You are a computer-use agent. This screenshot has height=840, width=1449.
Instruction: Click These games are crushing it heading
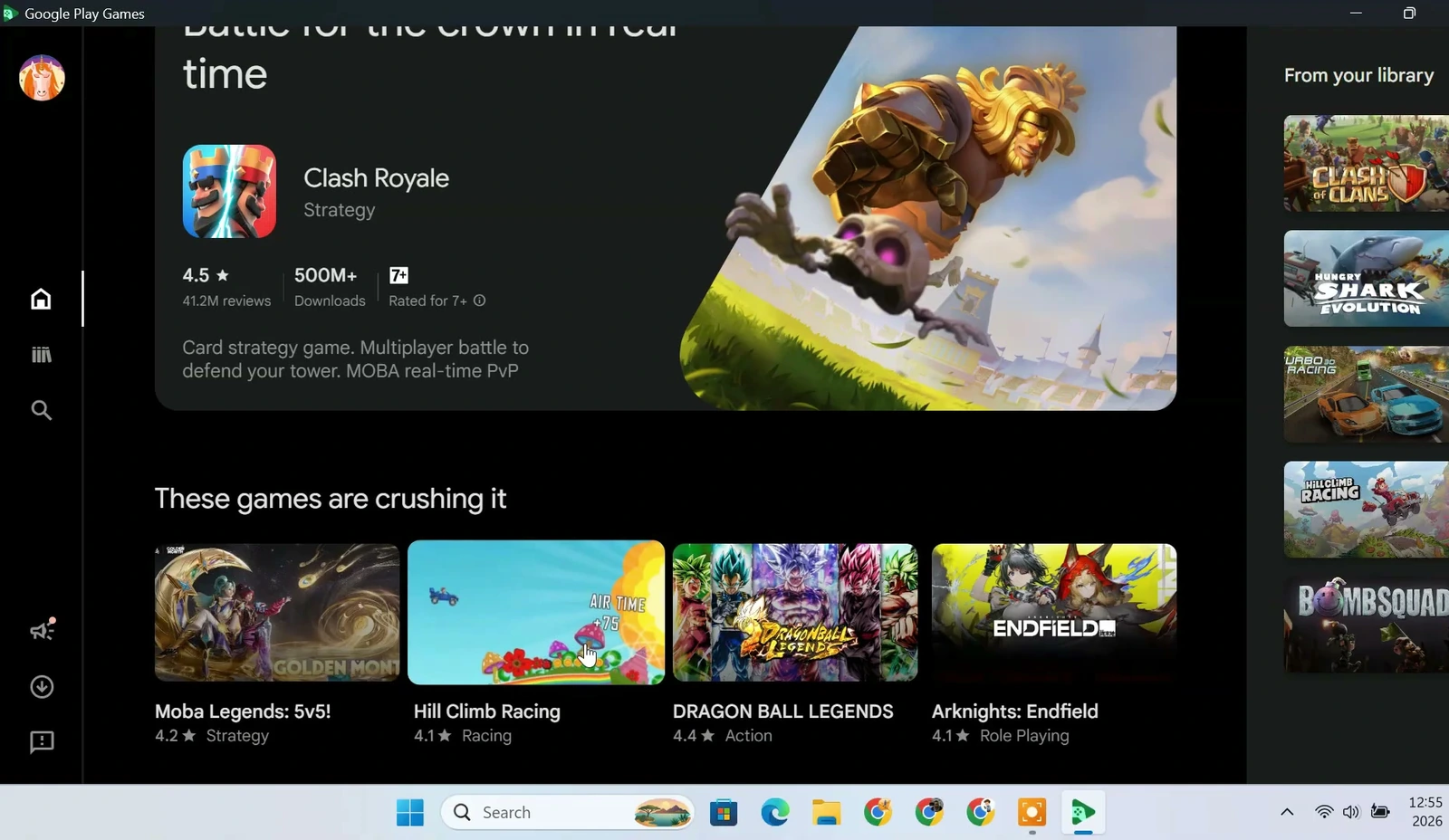(331, 499)
